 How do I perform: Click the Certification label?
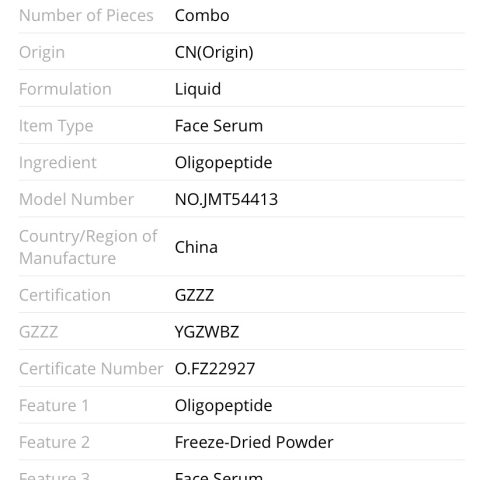tap(65, 295)
